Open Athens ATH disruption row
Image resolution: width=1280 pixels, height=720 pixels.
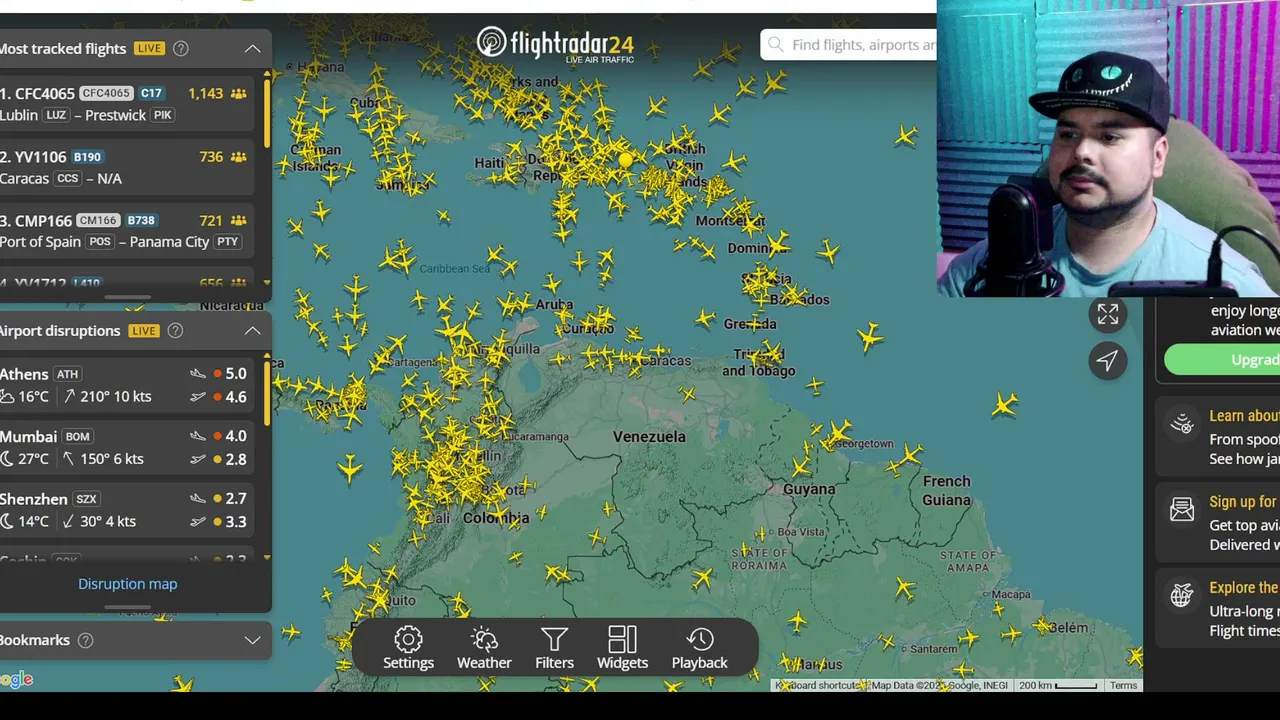pos(127,385)
